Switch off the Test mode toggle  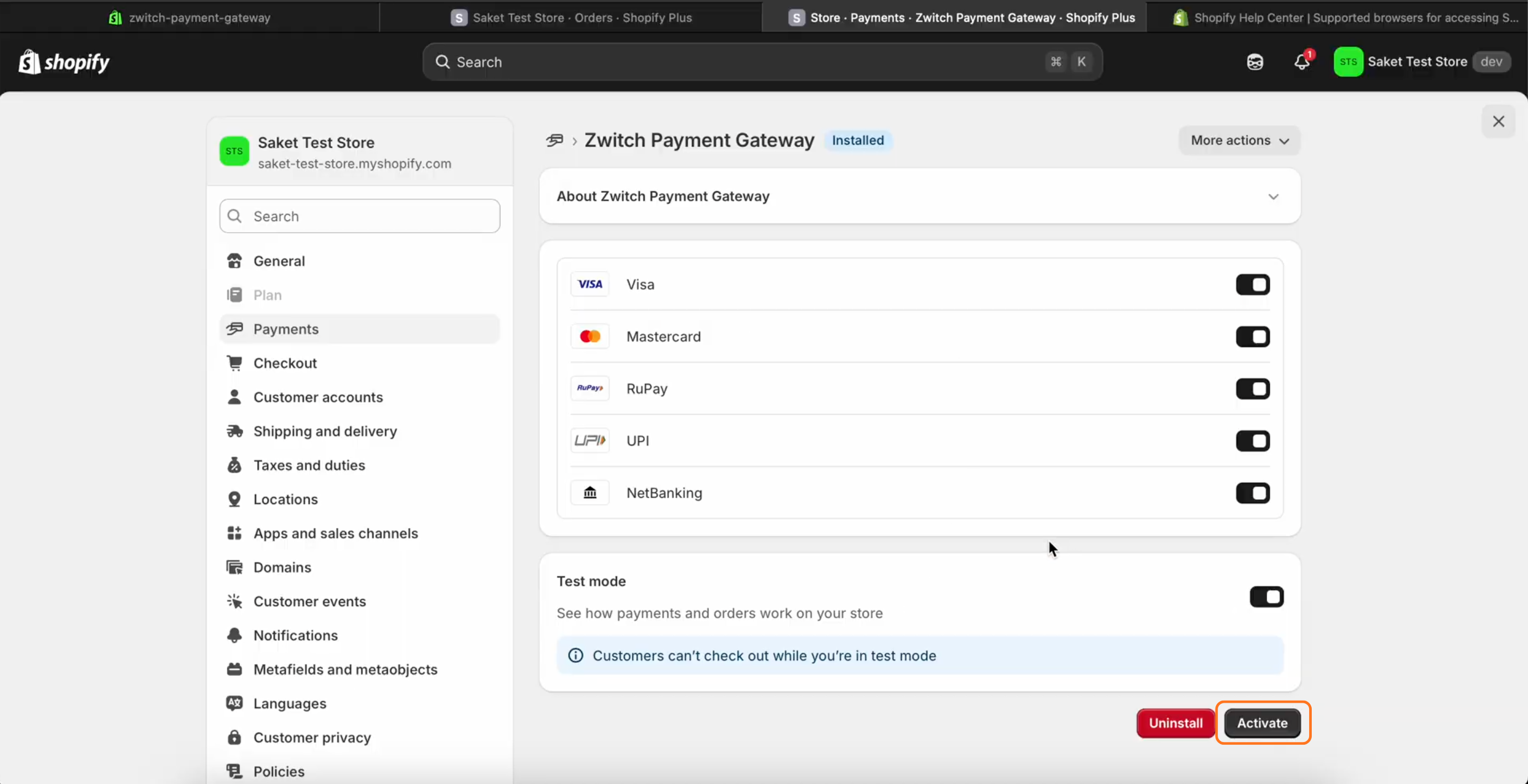(1266, 596)
